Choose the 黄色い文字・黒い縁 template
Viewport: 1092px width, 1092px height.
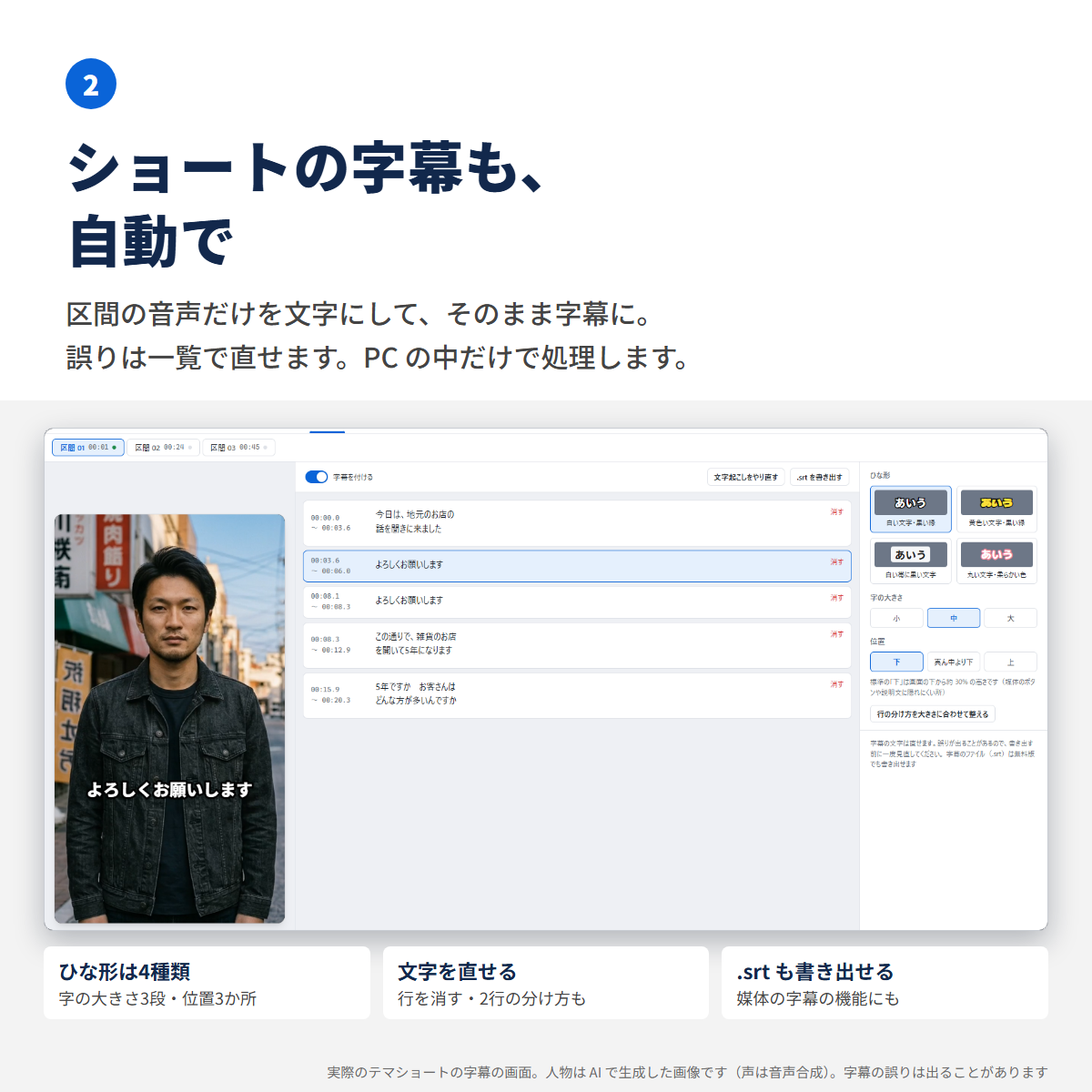[x=996, y=509]
